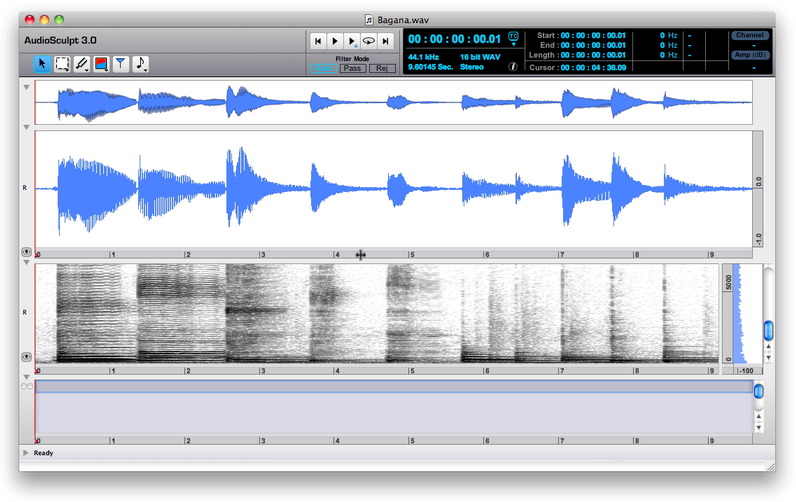Screen dimensions: 796x502
Task: Click the AudioSculpt 3.0 title label
Action: click(60, 40)
